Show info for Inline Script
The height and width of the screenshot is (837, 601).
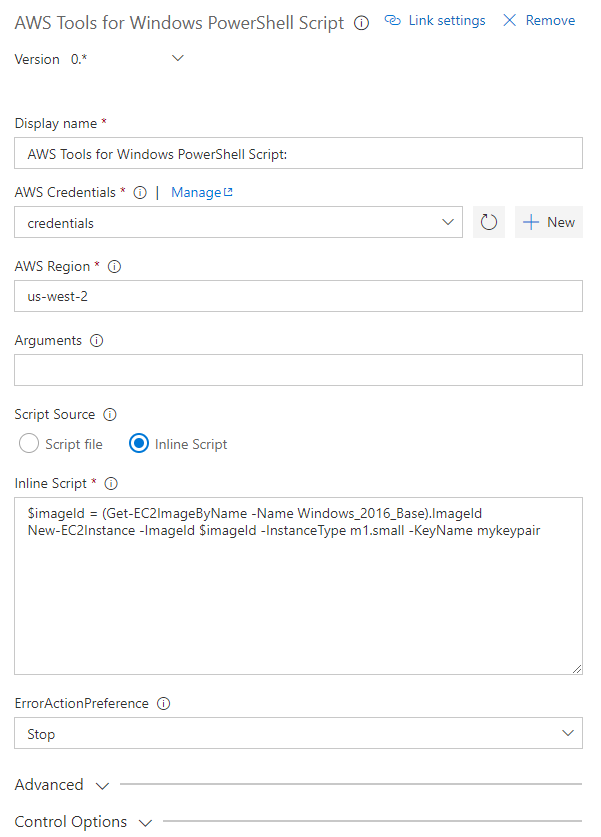(111, 484)
